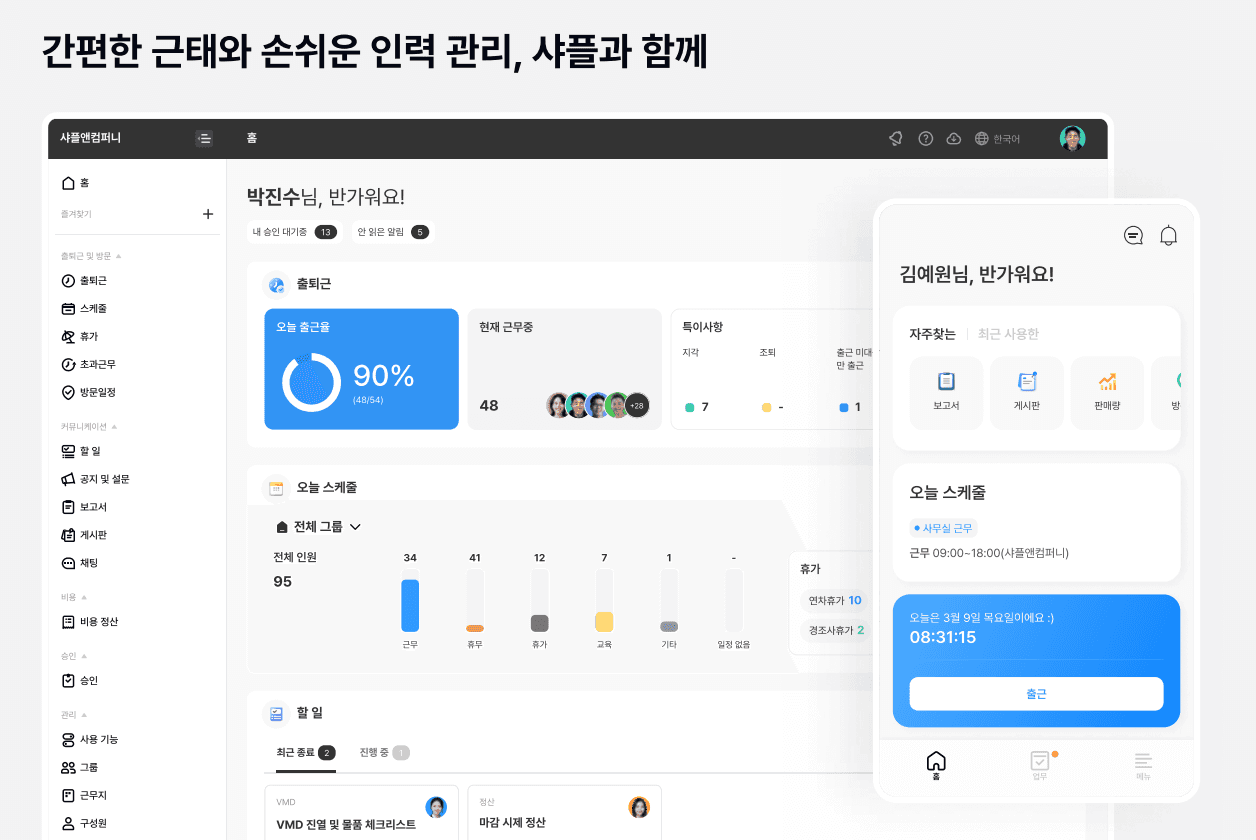Open the 마감 시제 정산 task card

click(564, 812)
